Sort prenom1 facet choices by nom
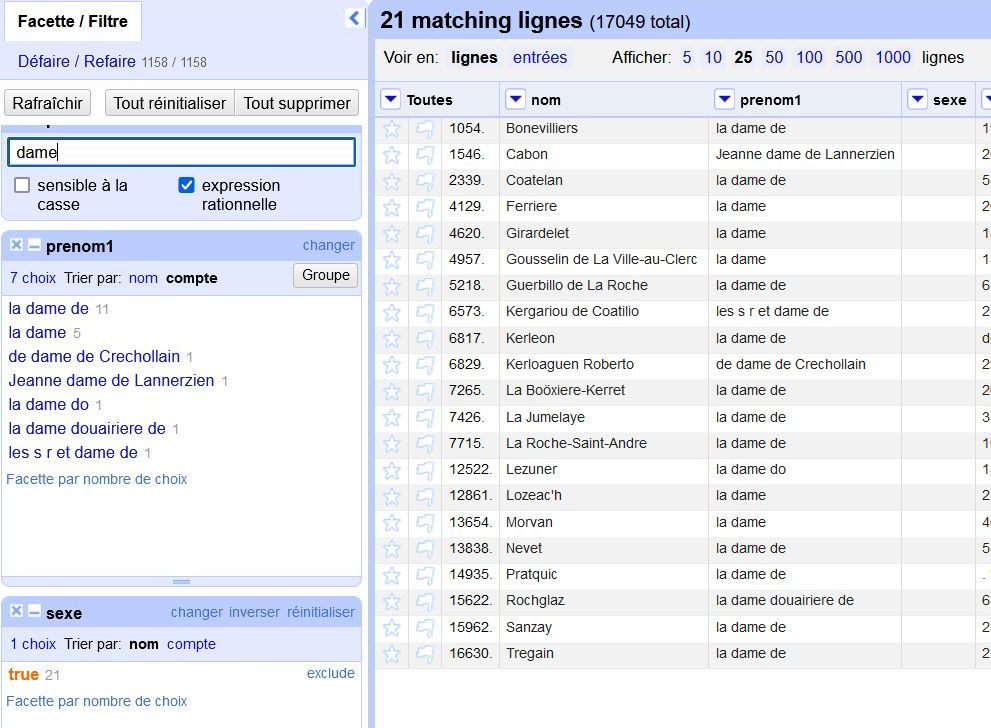The image size is (991, 728). click(143, 278)
